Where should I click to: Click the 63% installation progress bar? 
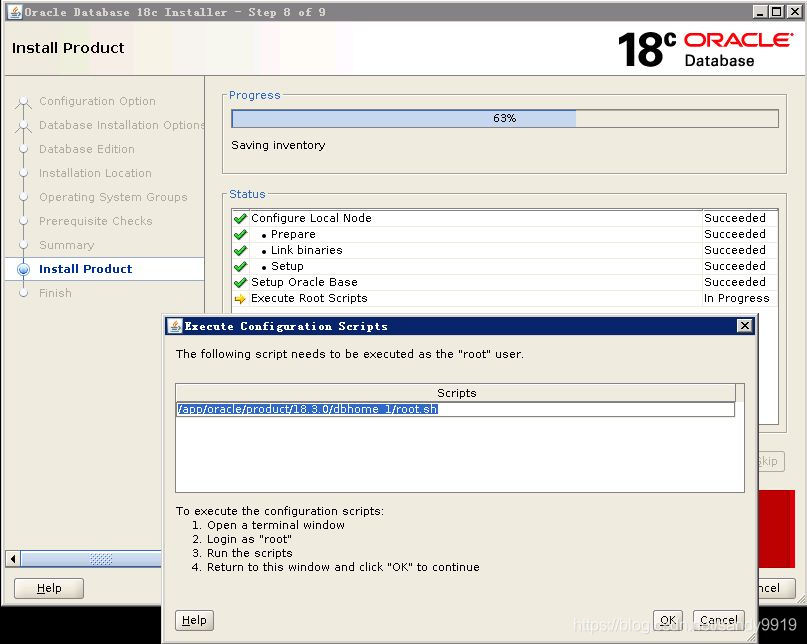pyautogui.click(x=504, y=118)
